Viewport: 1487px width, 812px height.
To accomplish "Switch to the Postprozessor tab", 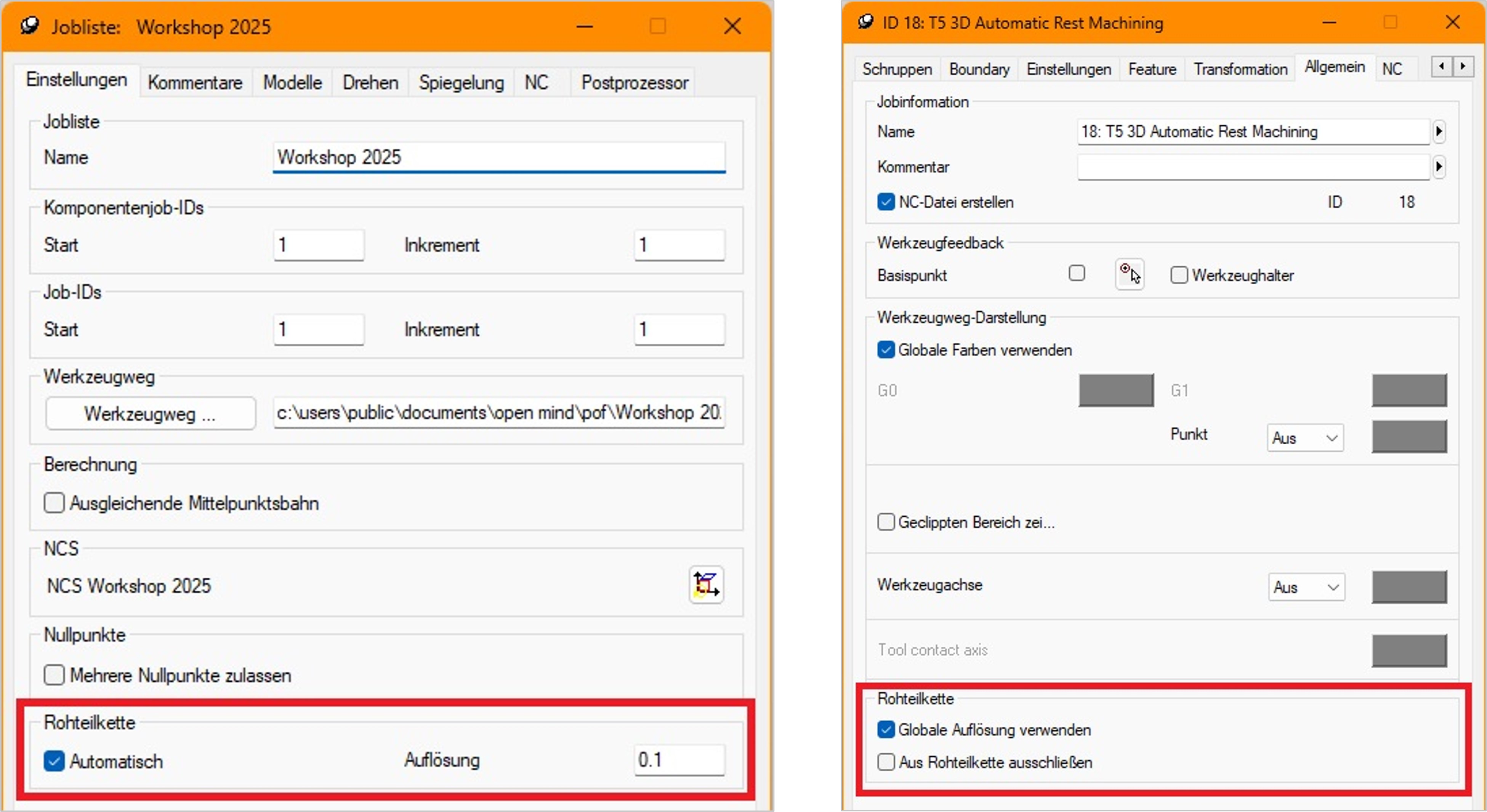I will tap(635, 83).
